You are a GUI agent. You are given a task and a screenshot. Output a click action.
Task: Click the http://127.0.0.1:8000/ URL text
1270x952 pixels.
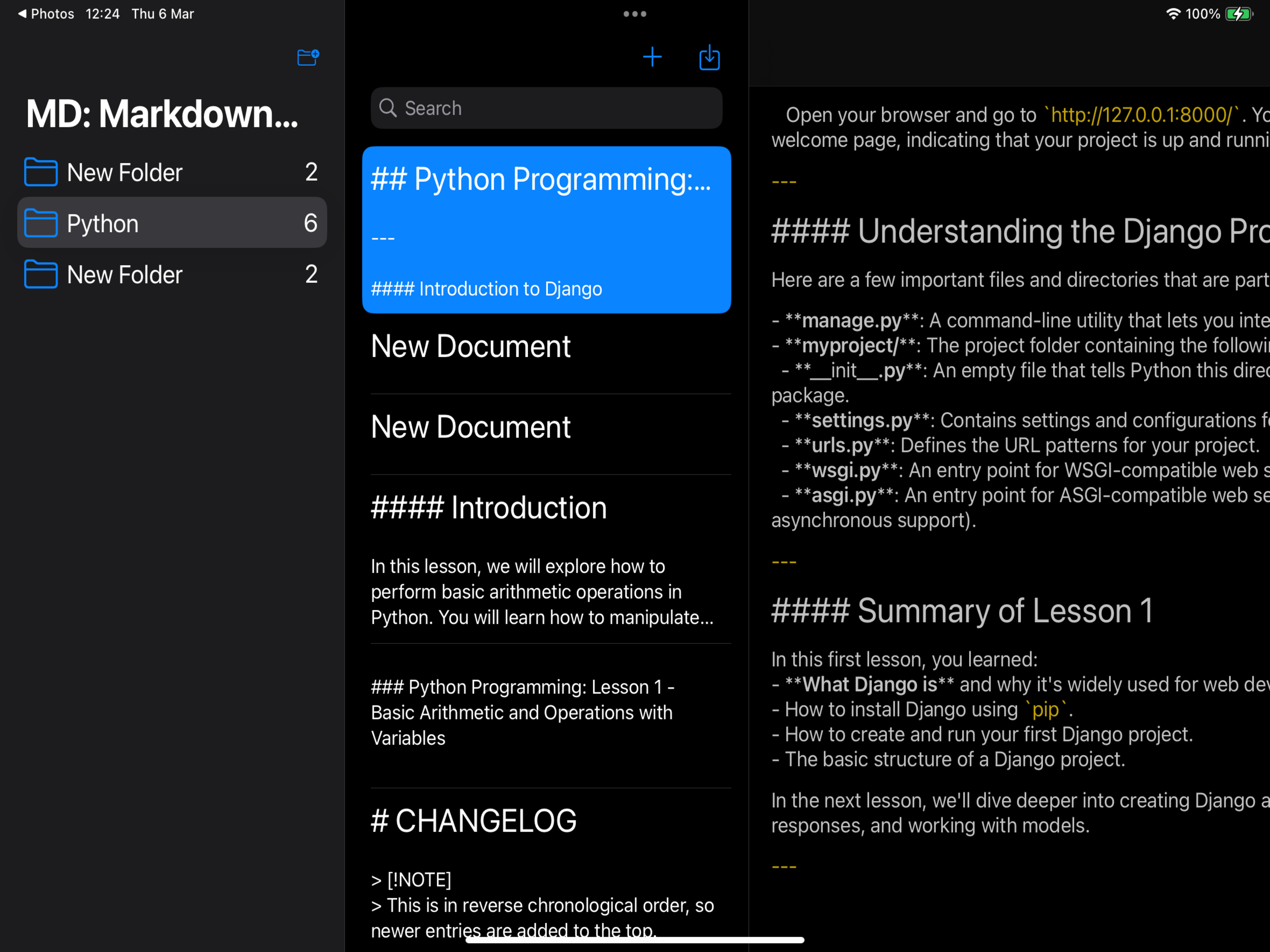[x=1141, y=115]
